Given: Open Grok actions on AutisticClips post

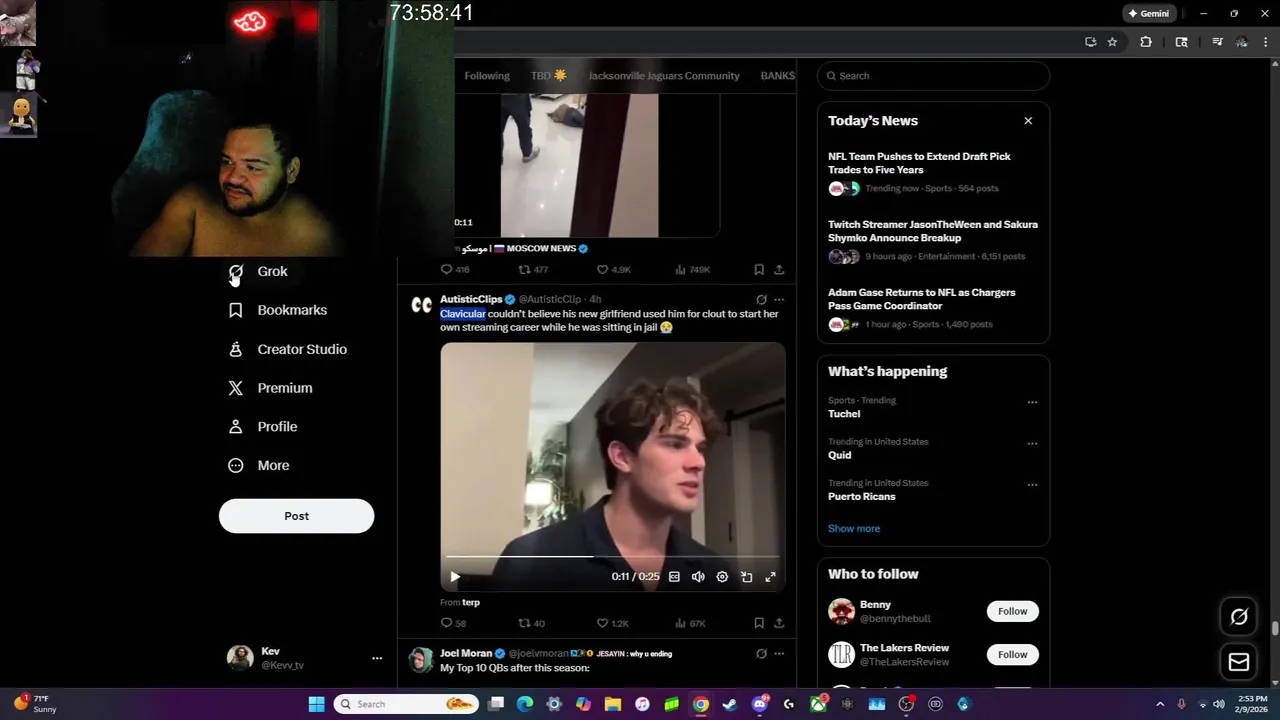Looking at the screenshot, I should tap(761, 299).
